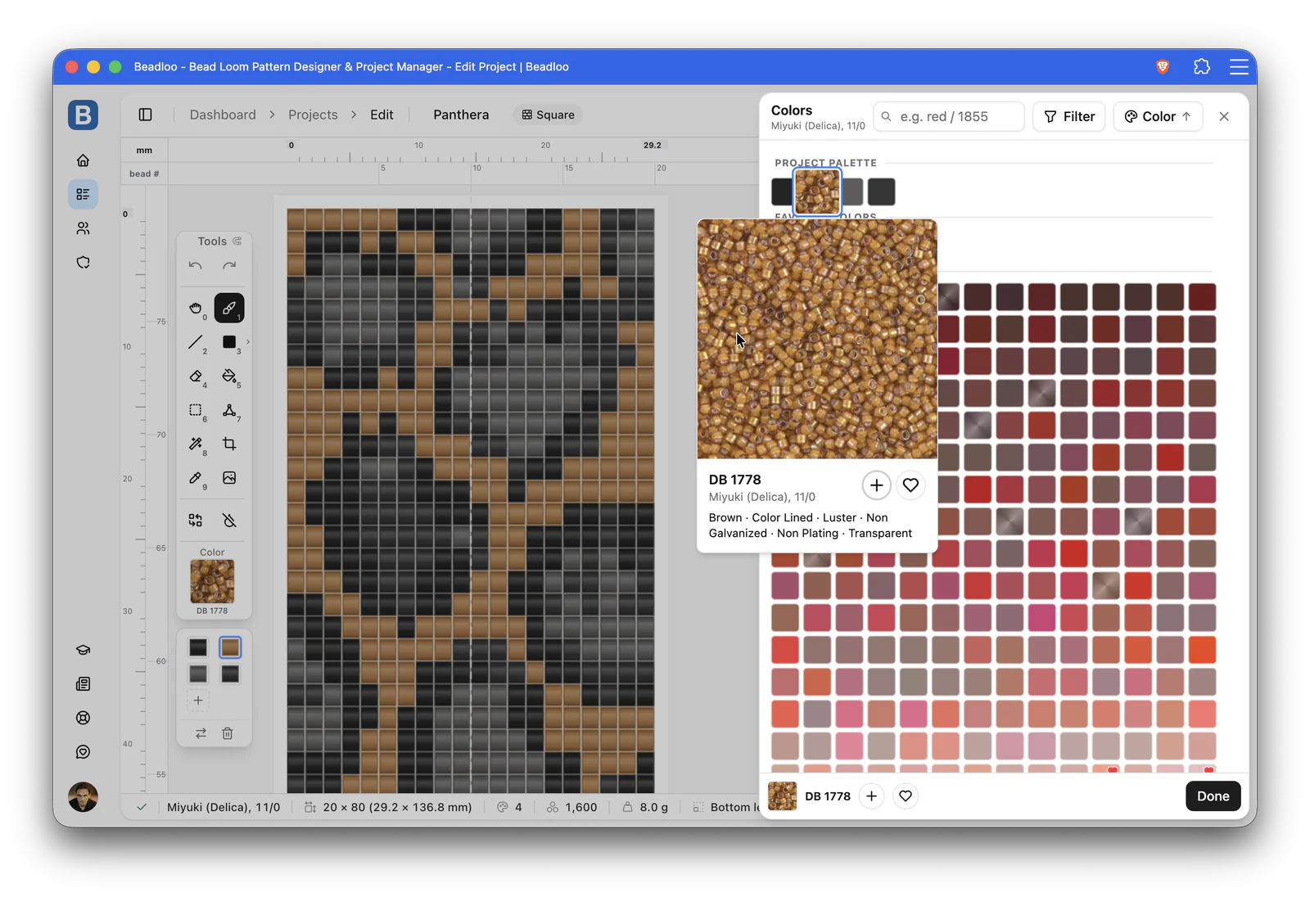Select the Brush tool
This screenshot has width=1310, height=924.
(229, 309)
